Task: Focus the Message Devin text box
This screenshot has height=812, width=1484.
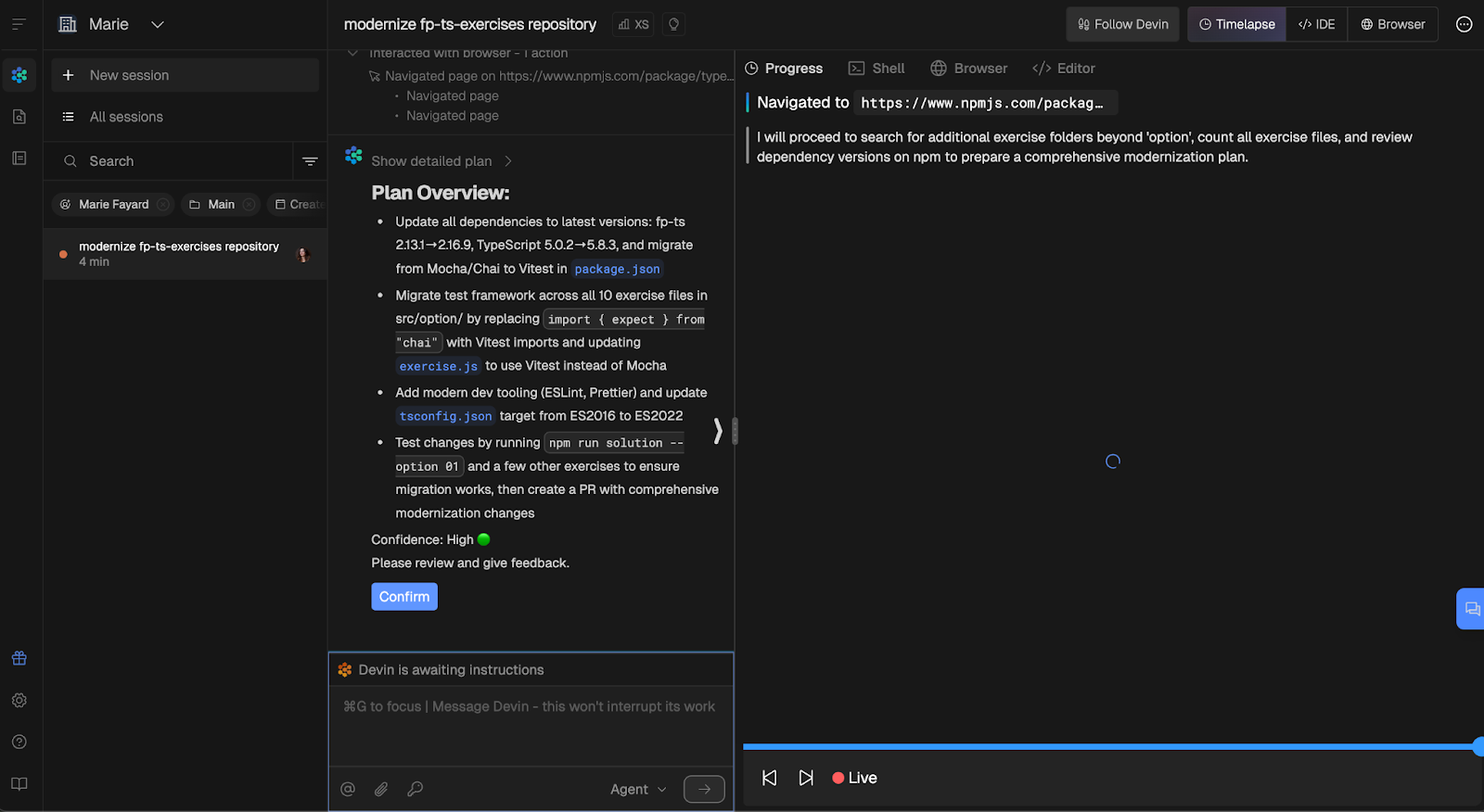Action: click(531, 726)
